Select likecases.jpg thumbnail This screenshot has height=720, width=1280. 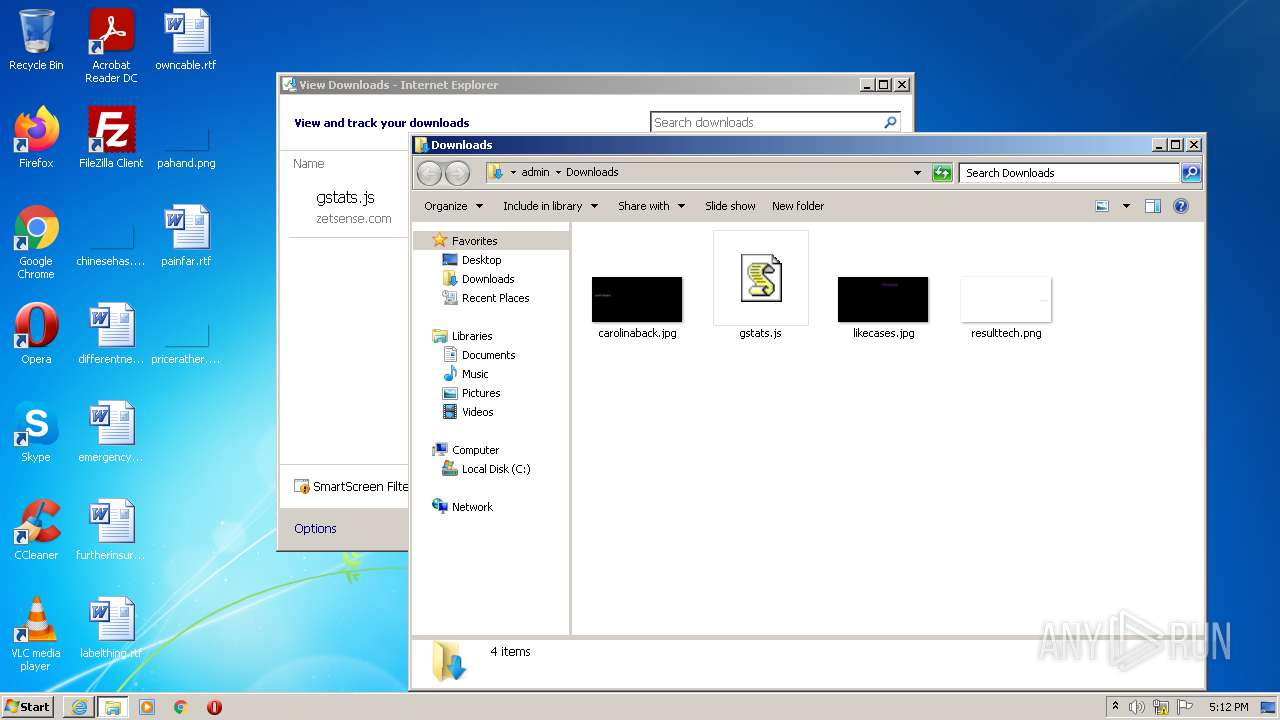883,300
